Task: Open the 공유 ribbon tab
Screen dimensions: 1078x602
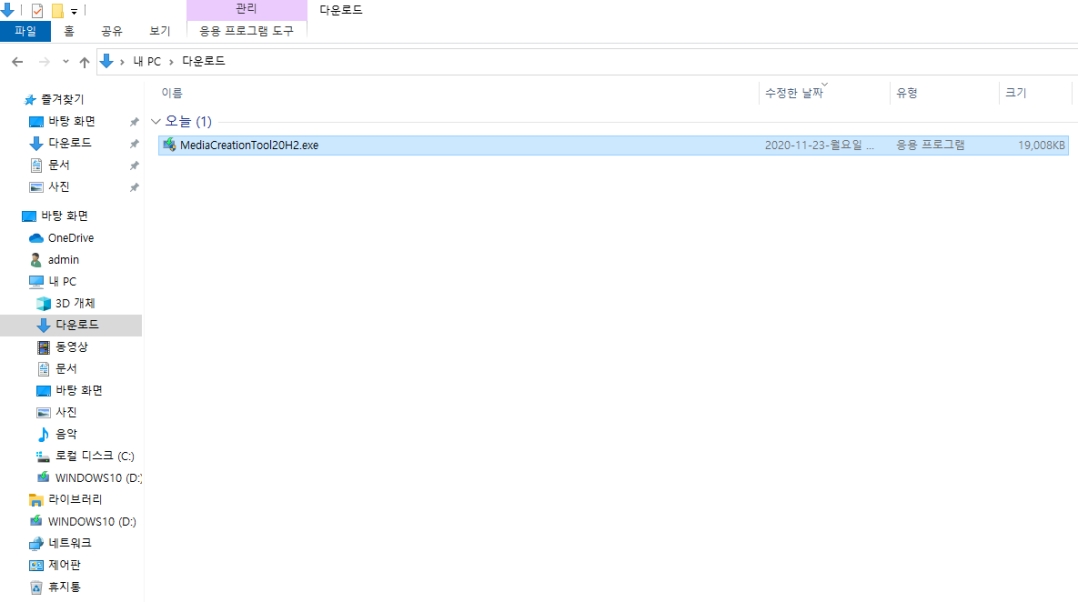Action: tap(111, 31)
